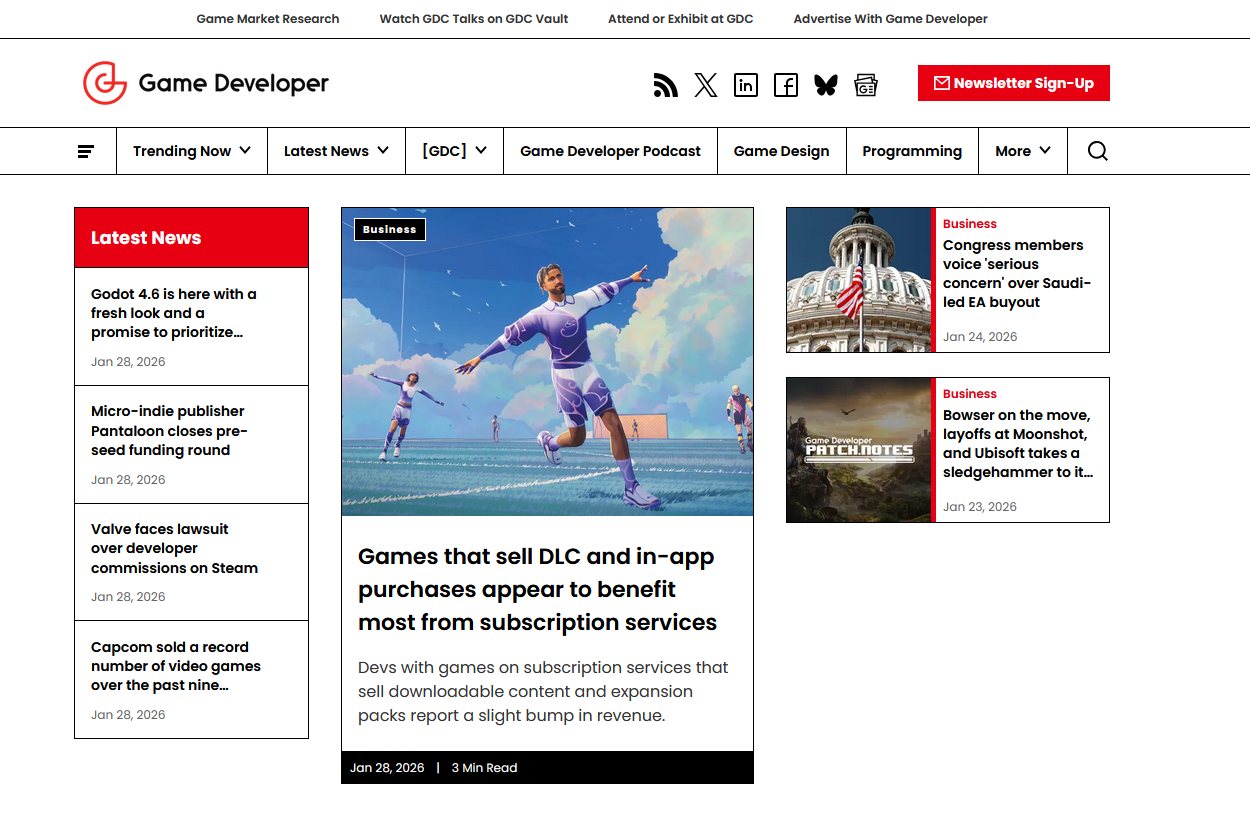This screenshot has height=822, width=1250.
Task: Open the Programming nav item
Action: coord(912,151)
